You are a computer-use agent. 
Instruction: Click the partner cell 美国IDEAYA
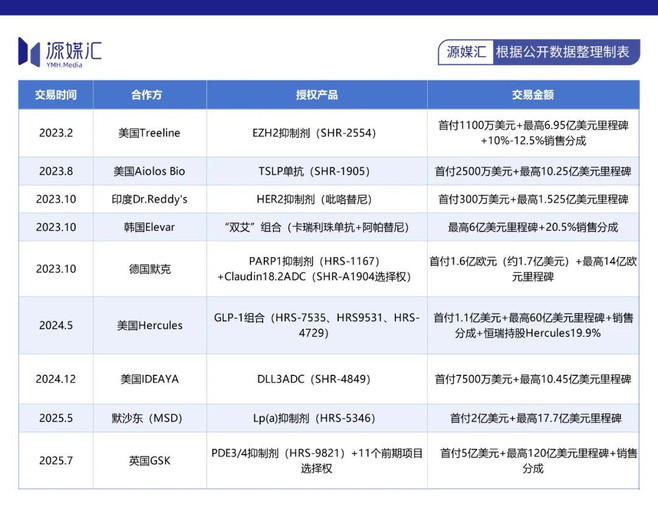[149, 379]
